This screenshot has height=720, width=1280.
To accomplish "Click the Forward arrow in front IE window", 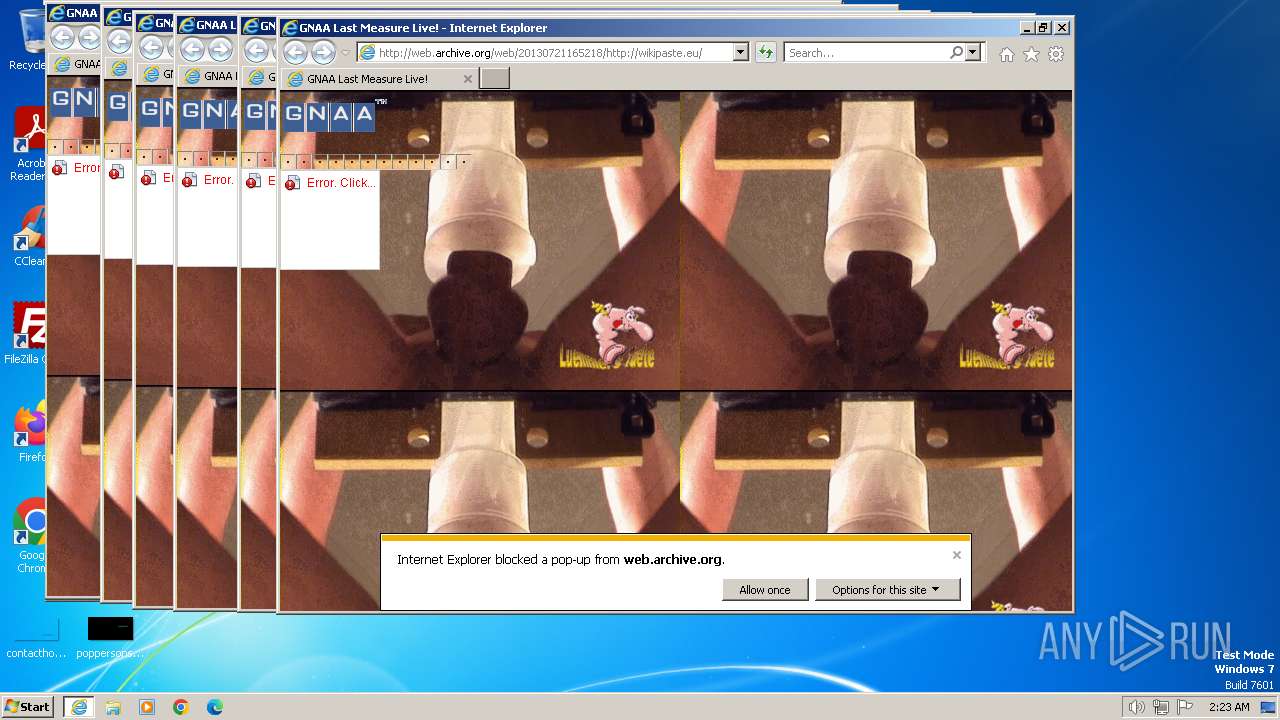I will (x=323, y=53).
